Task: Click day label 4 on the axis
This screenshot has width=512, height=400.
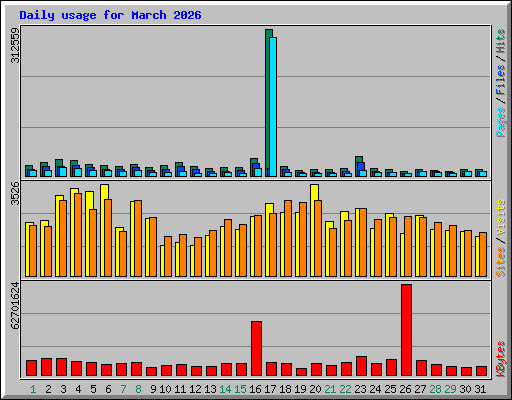Action: pyautogui.click(x=78, y=389)
